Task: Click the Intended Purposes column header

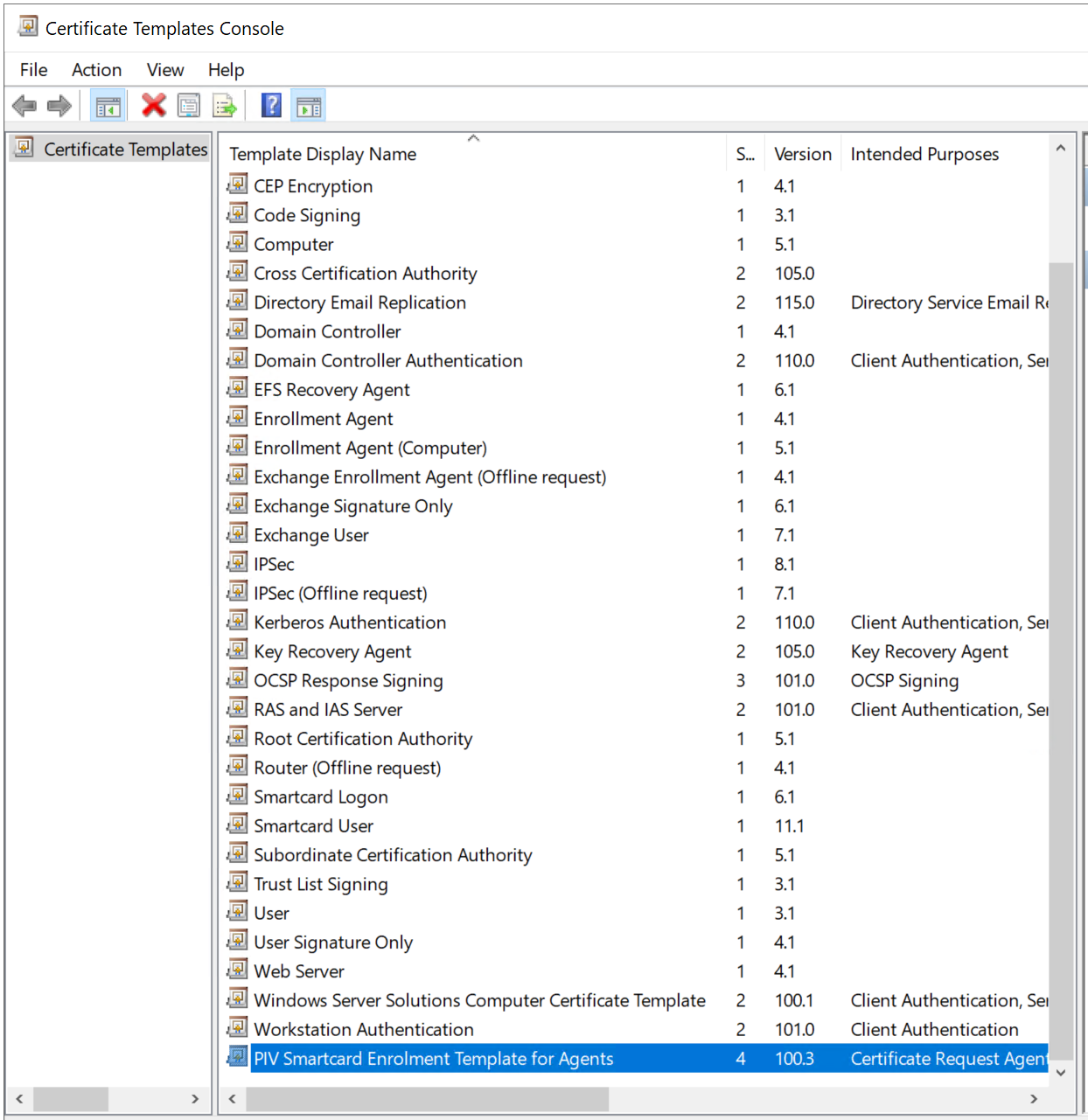Action: coord(924,155)
